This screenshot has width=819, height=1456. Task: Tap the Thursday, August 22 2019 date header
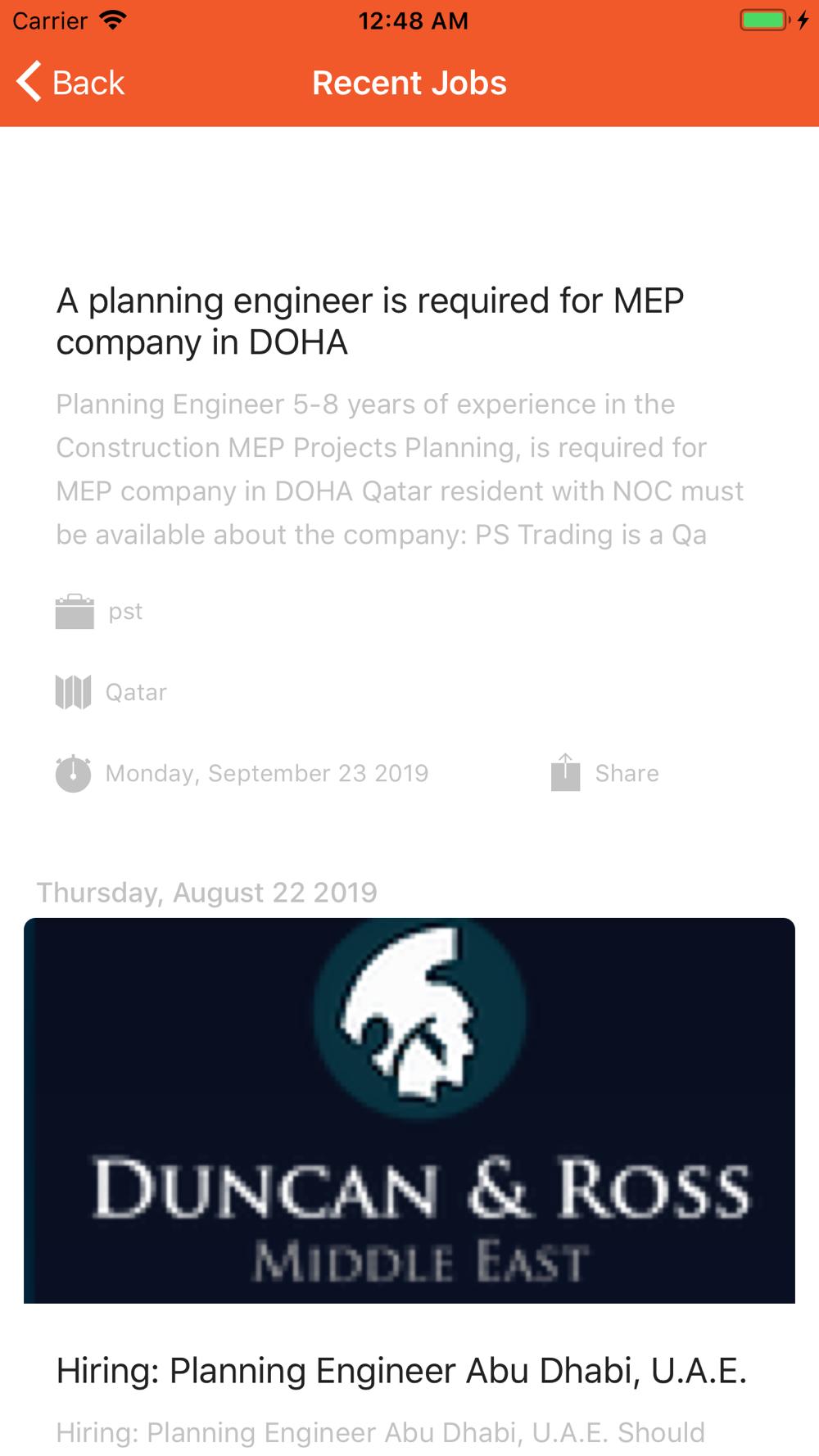207,892
